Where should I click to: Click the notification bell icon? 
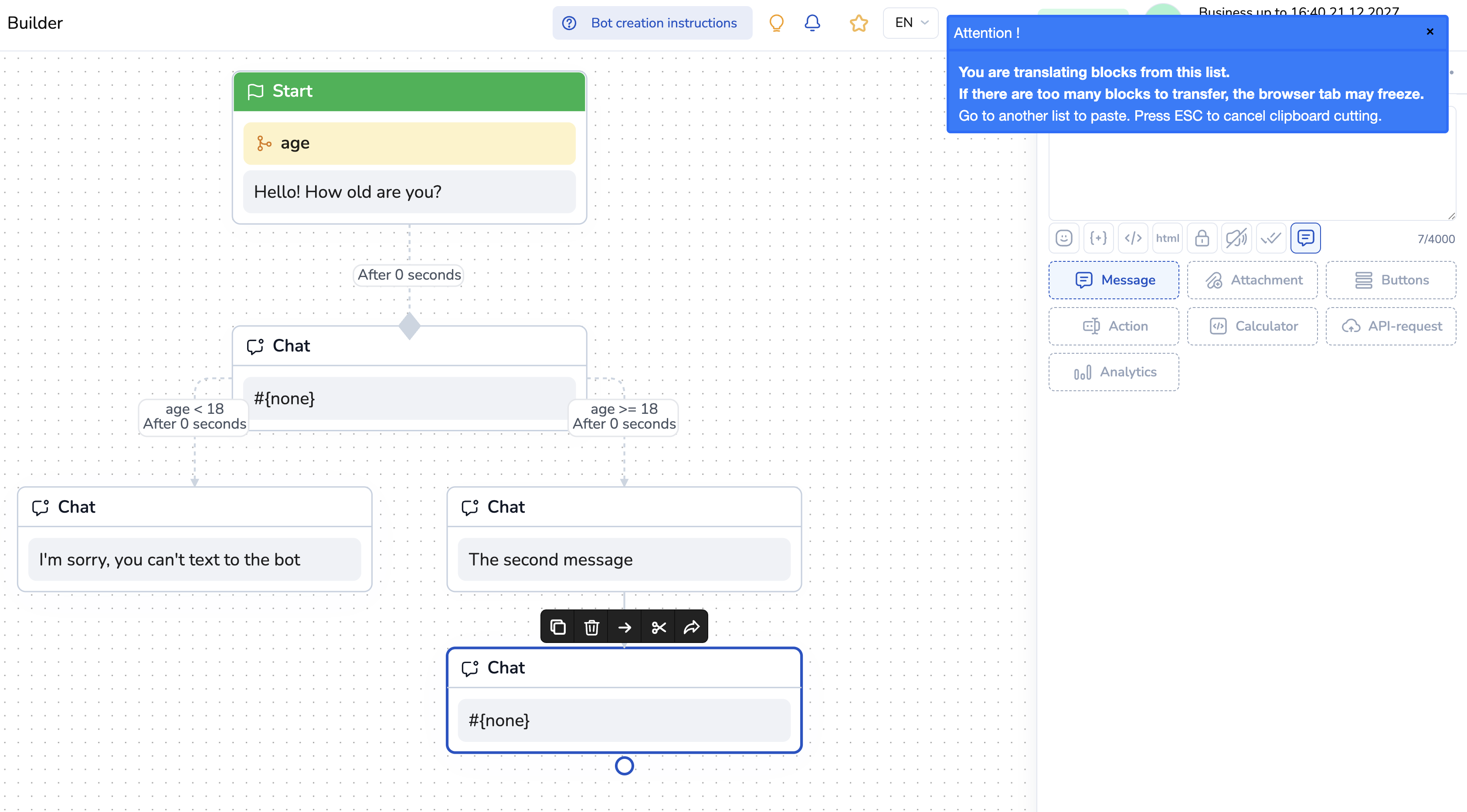(x=812, y=23)
